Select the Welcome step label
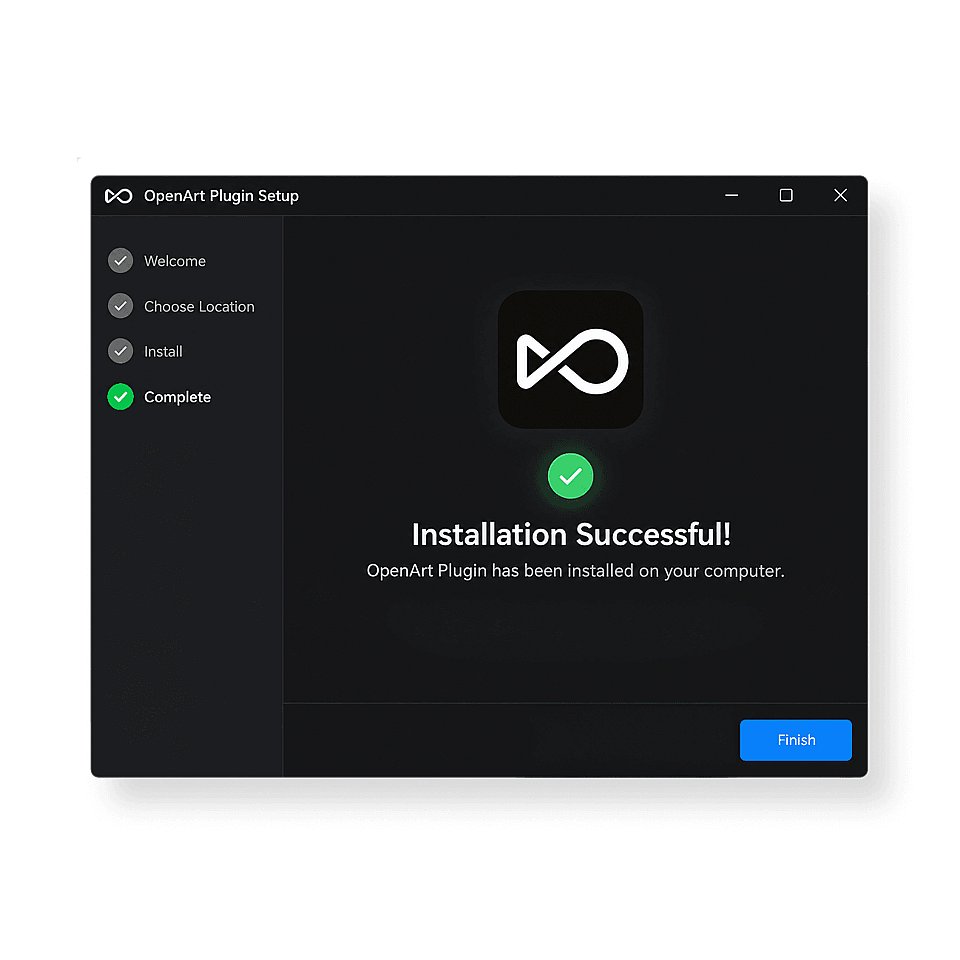Viewport: 960px width, 960px height. 175,261
